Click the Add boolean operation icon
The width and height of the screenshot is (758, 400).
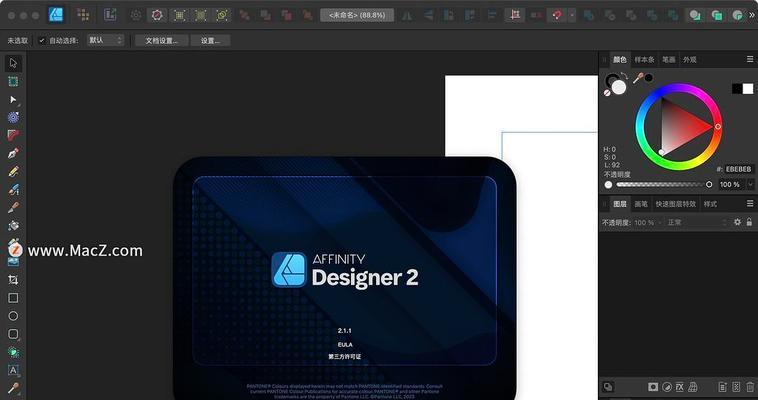click(588, 15)
